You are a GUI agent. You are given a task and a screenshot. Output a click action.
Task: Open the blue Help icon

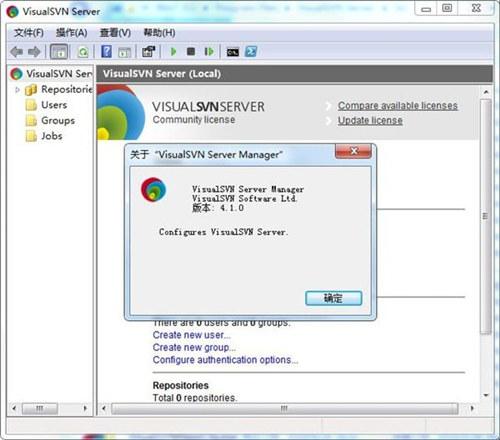click(106, 52)
